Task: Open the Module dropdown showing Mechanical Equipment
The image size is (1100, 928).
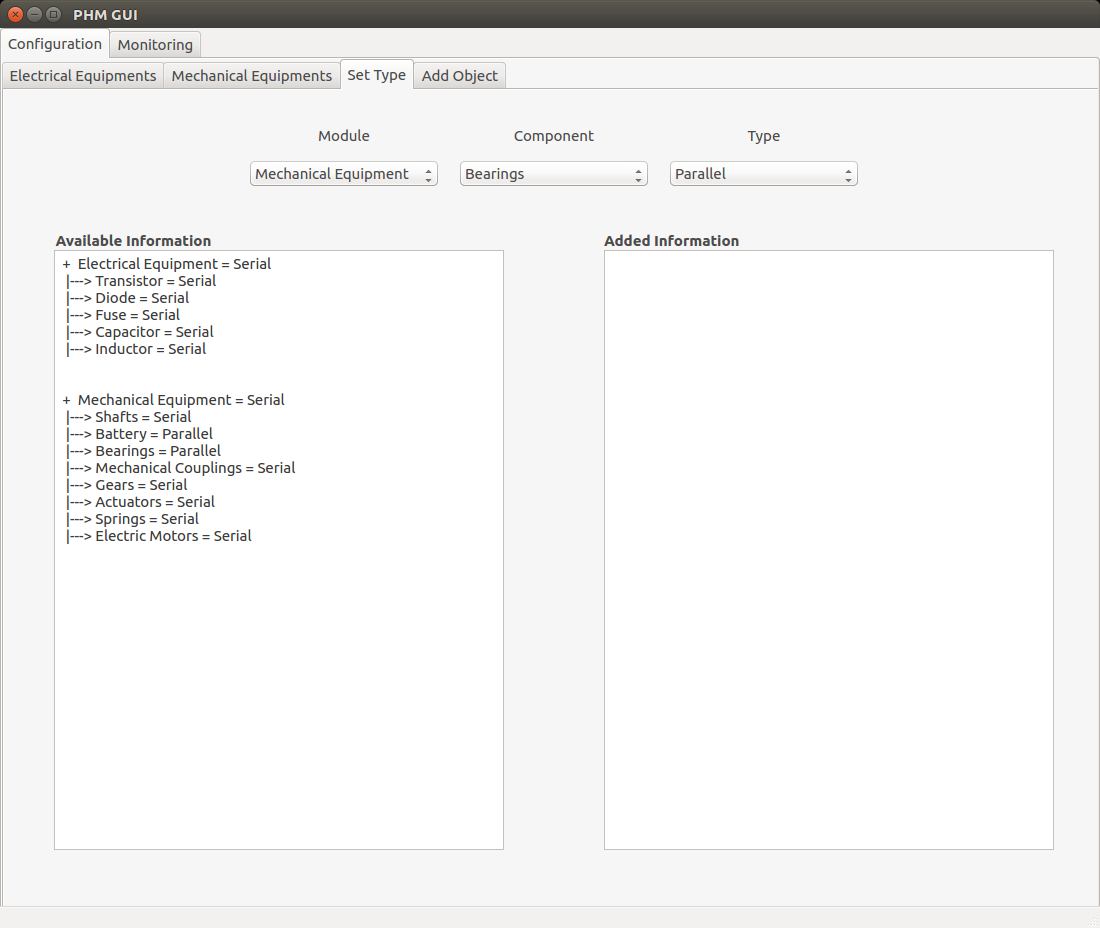Action: [x=344, y=174]
